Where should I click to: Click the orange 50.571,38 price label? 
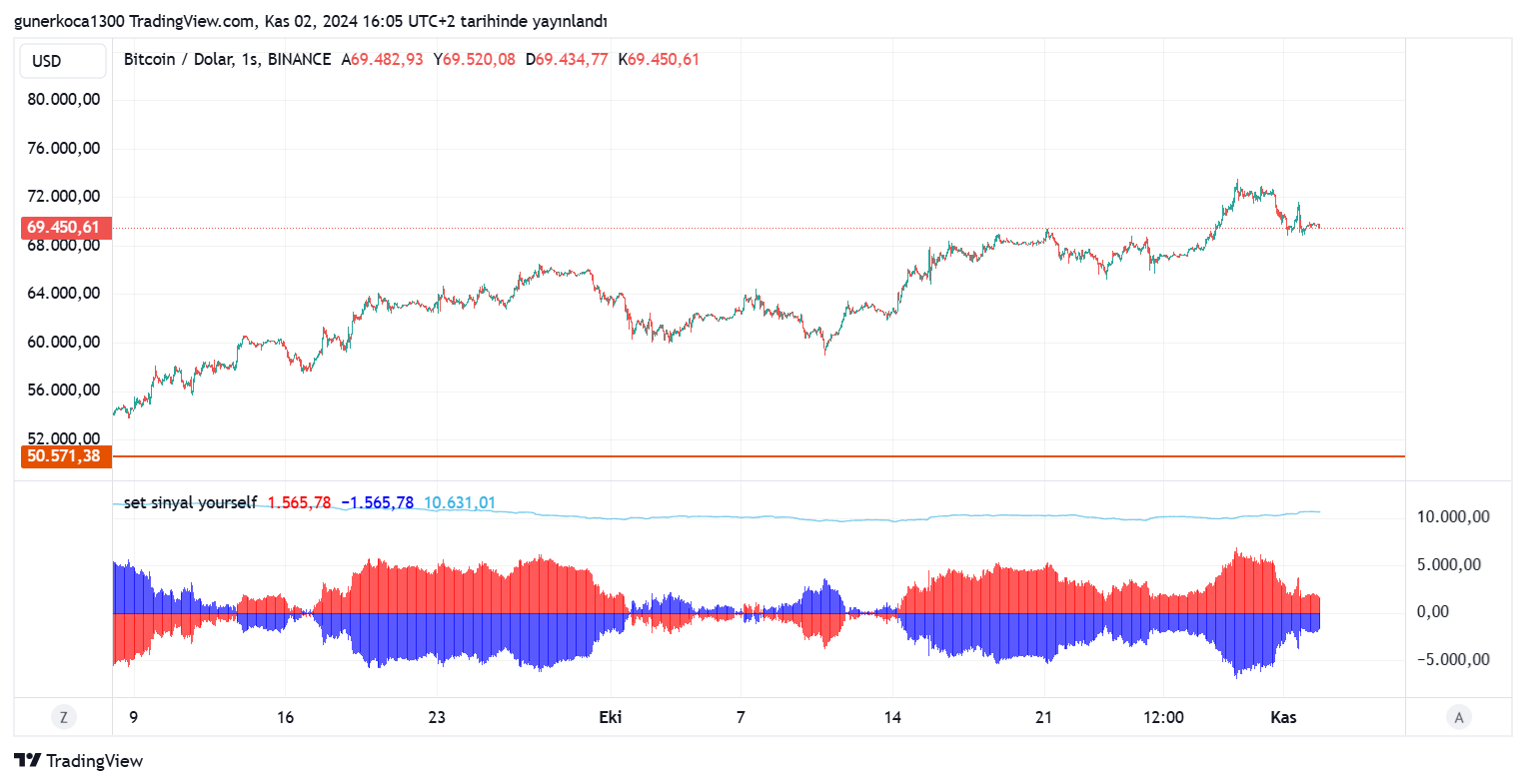click(x=63, y=456)
